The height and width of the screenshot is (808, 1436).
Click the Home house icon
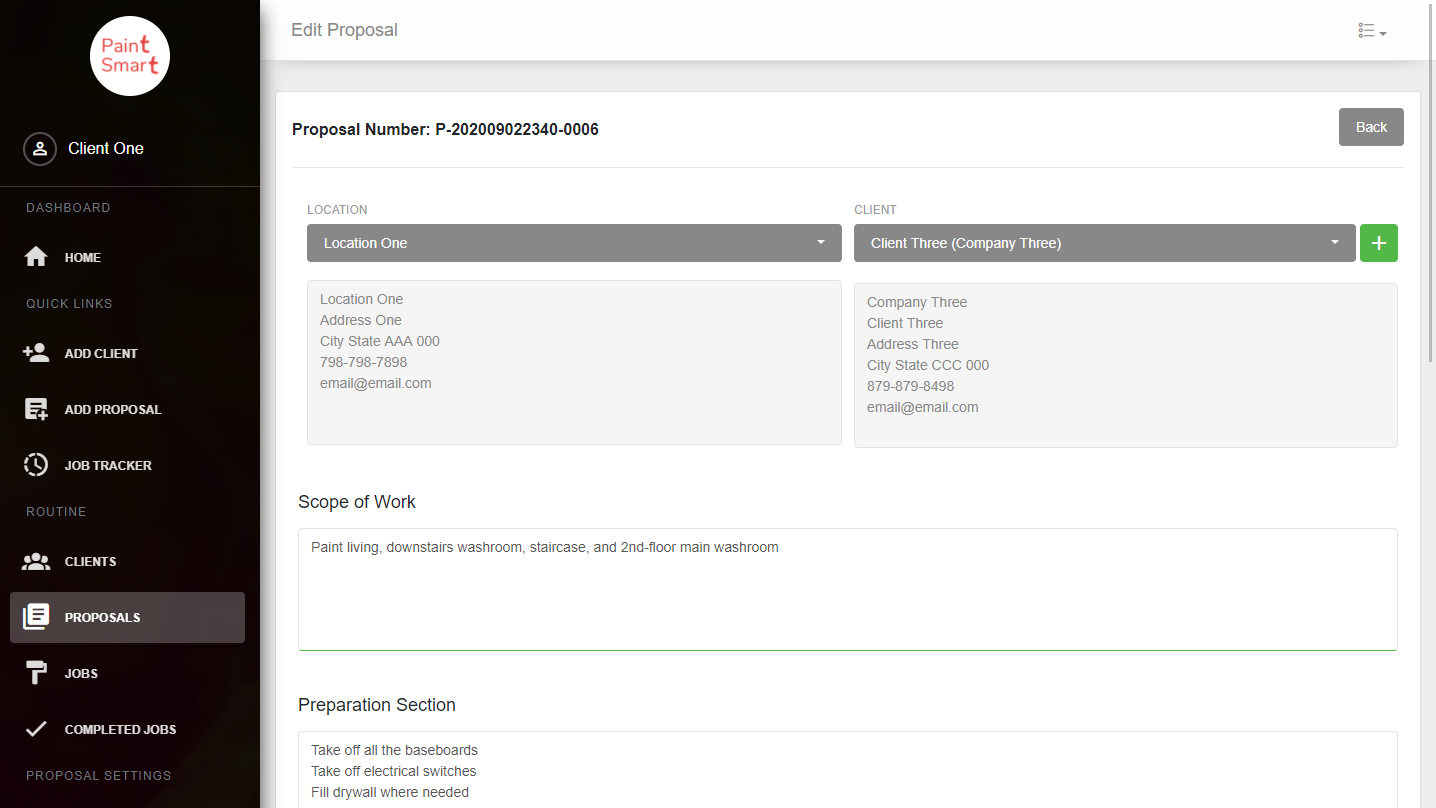(x=36, y=257)
